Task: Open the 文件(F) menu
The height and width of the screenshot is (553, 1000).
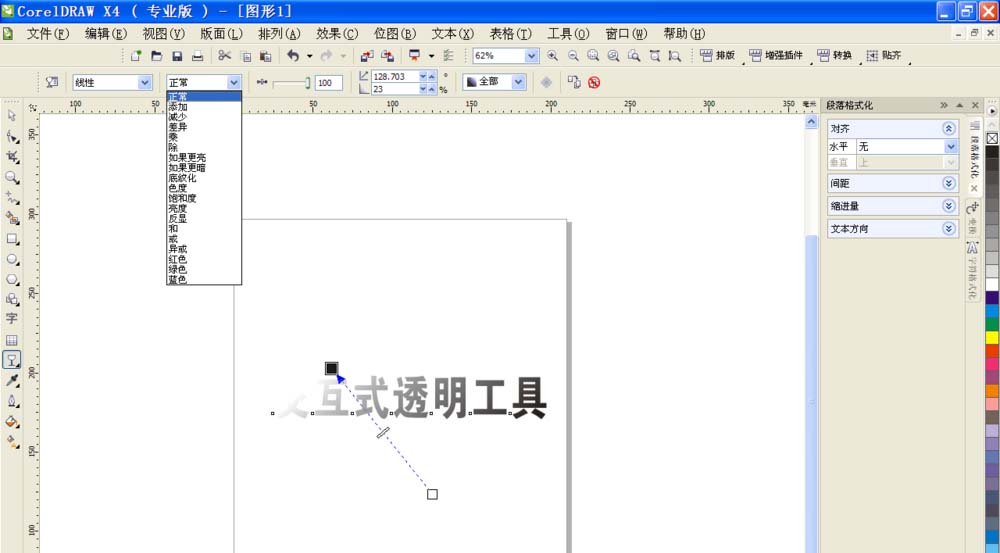Action: pos(47,34)
